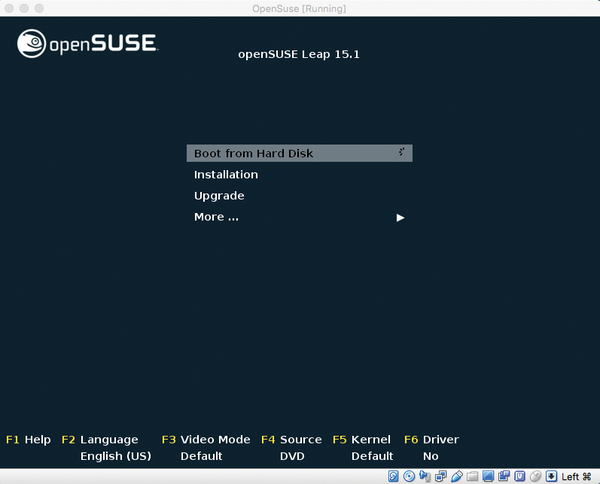Click the DVD source value
Screen dimensions: 600x484
coord(292,456)
